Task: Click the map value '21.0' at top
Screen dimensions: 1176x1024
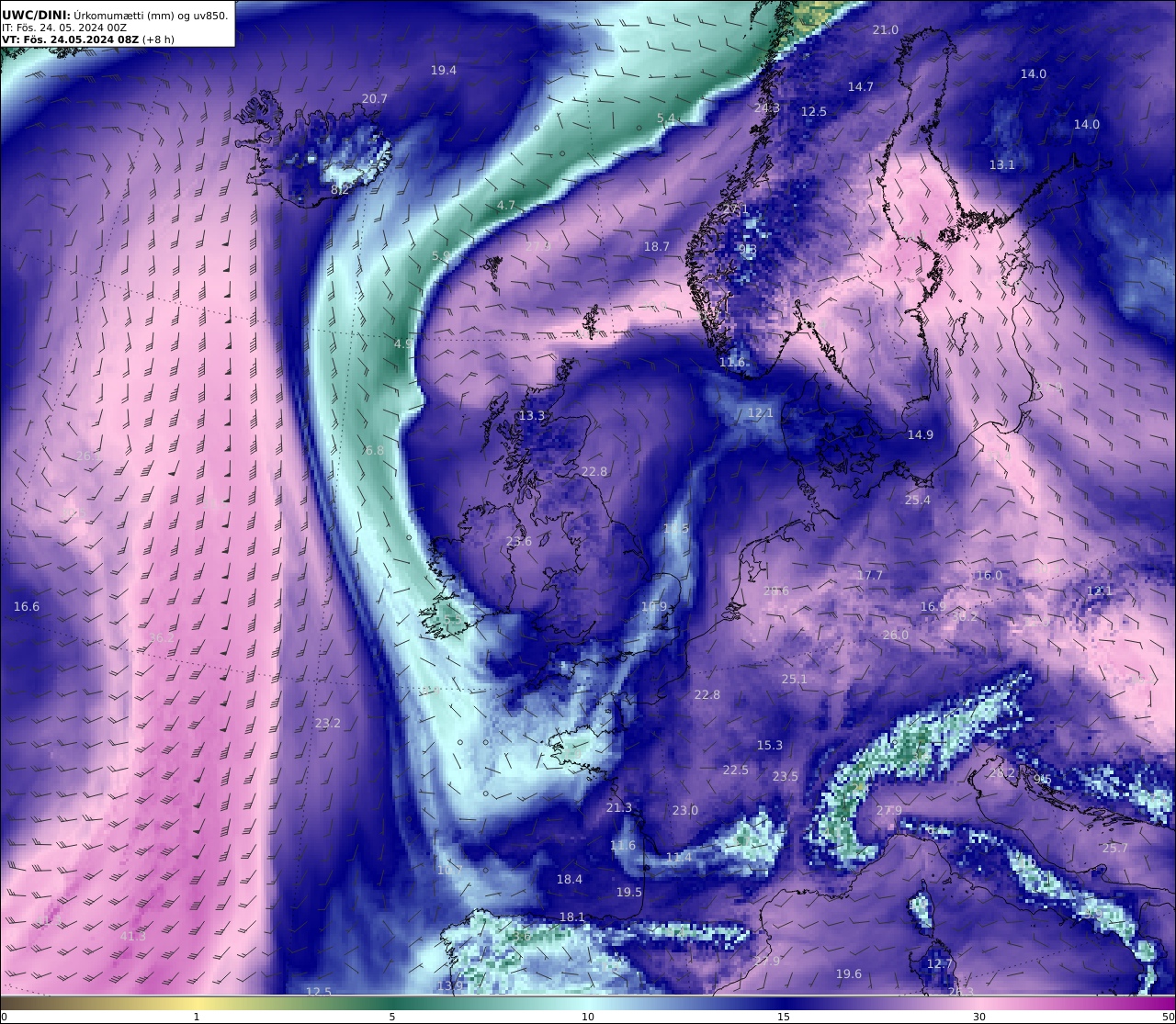Action: [886, 30]
